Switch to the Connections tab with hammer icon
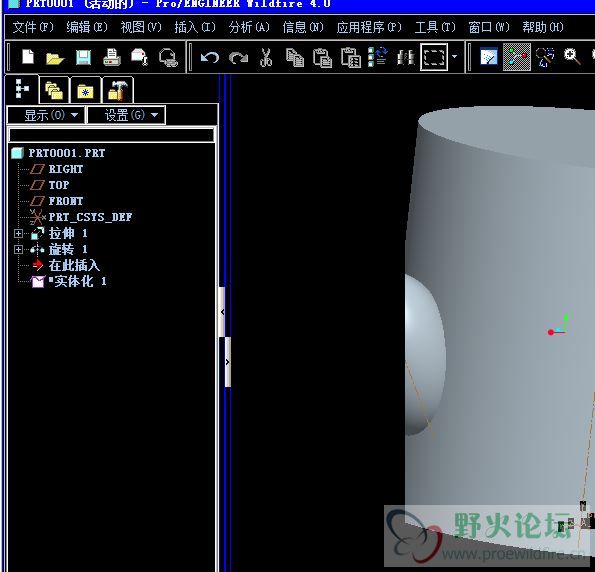595x572 pixels. click(x=118, y=90)
